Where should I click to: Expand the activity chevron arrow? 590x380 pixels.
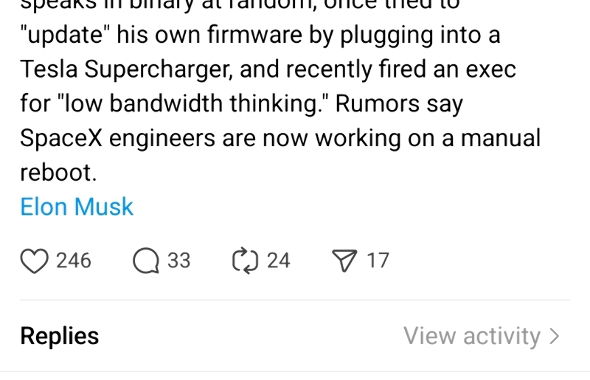(x=554, y=336)
